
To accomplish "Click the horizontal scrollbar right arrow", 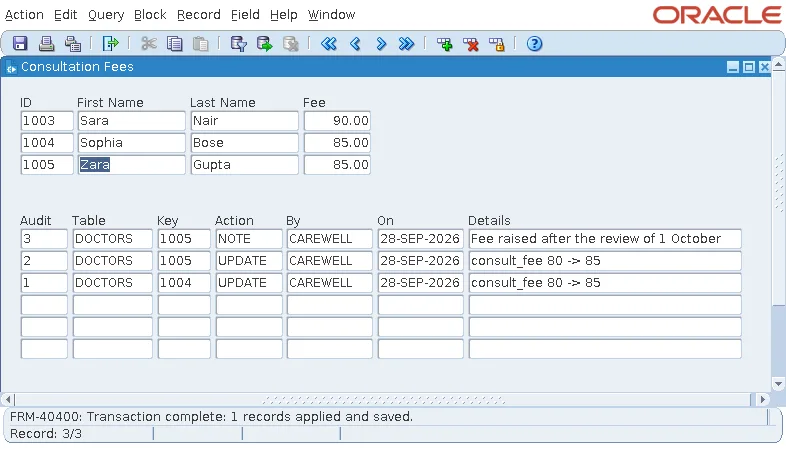I will coord(763,400).
